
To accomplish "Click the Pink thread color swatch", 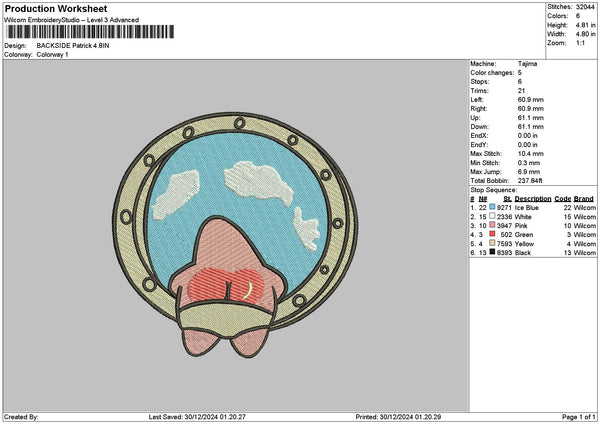I will pos(492,225).
